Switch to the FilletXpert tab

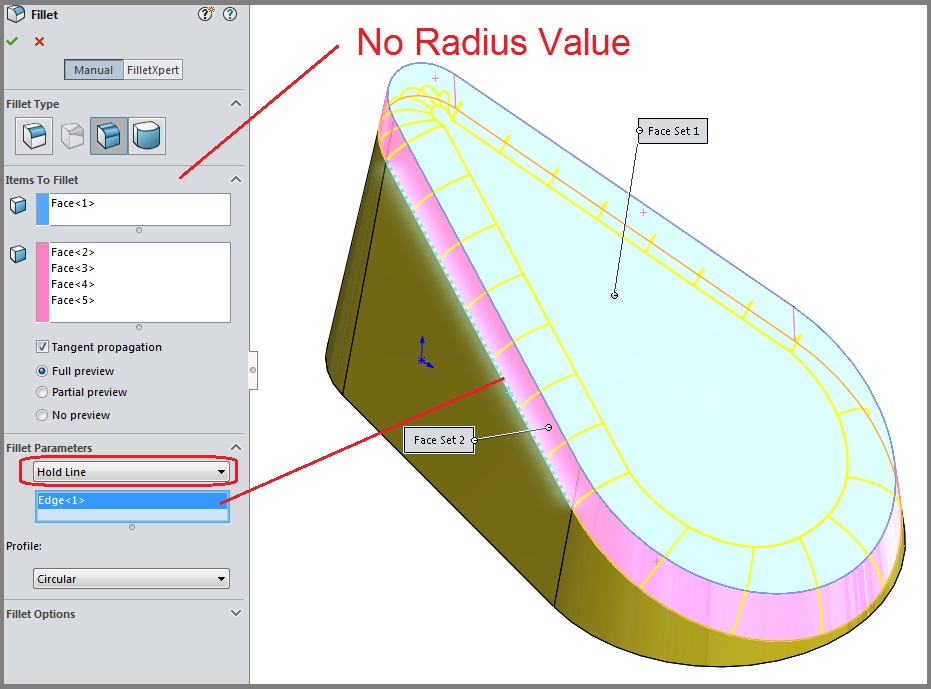tap(153, 70)
